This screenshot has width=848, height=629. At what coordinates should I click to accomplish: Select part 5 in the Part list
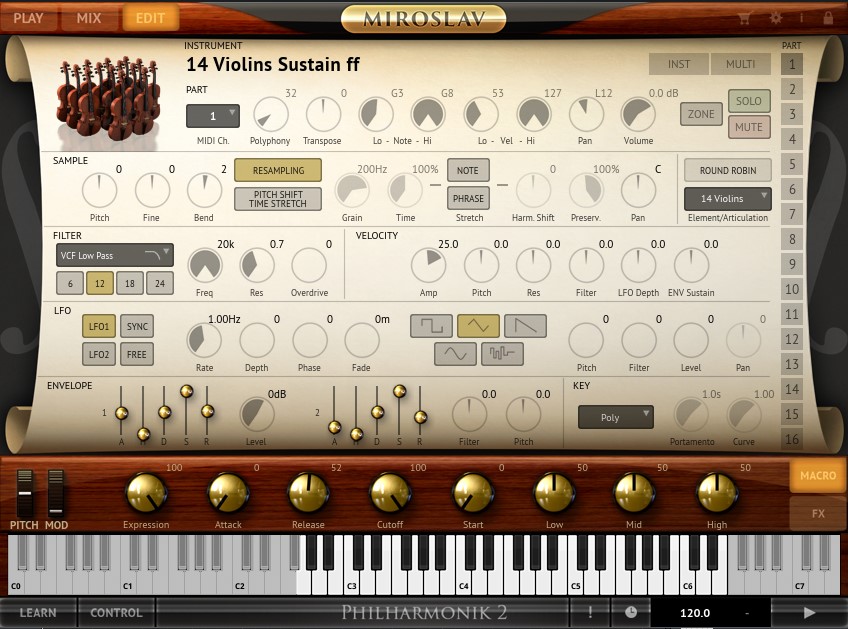click(792, 164)
